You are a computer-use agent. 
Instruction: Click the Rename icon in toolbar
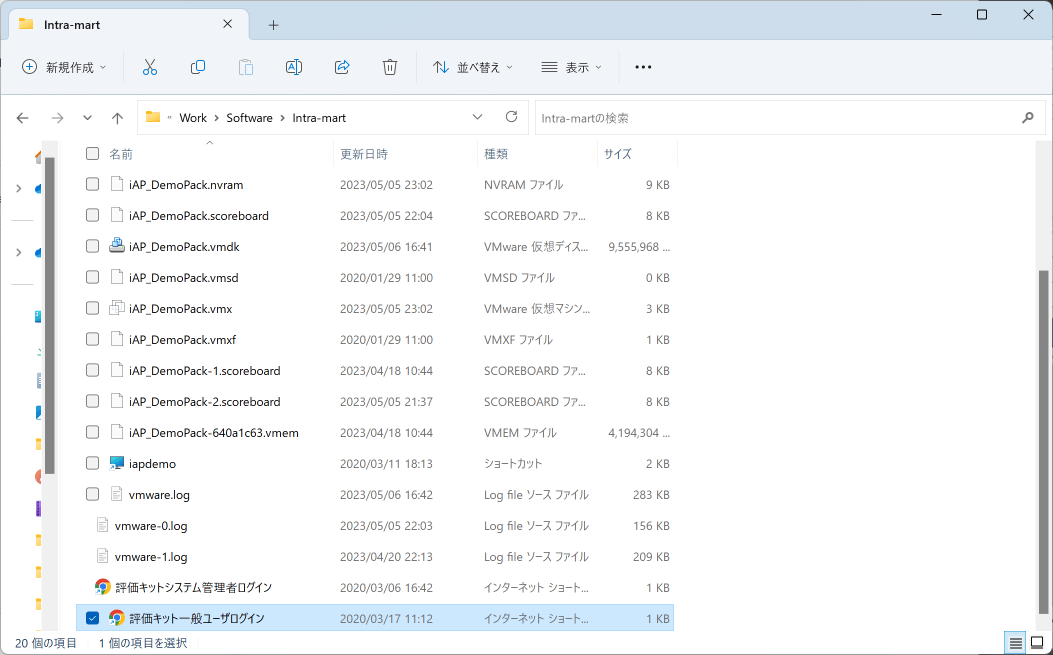click(x=294, y=67)
